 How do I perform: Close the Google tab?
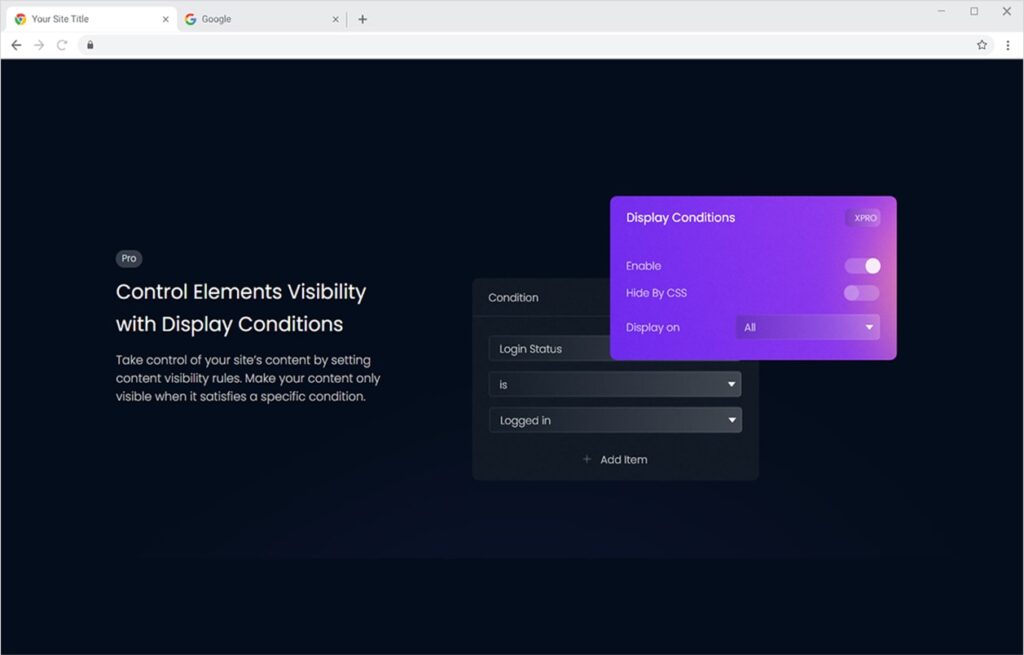click(x=335, y=19)
